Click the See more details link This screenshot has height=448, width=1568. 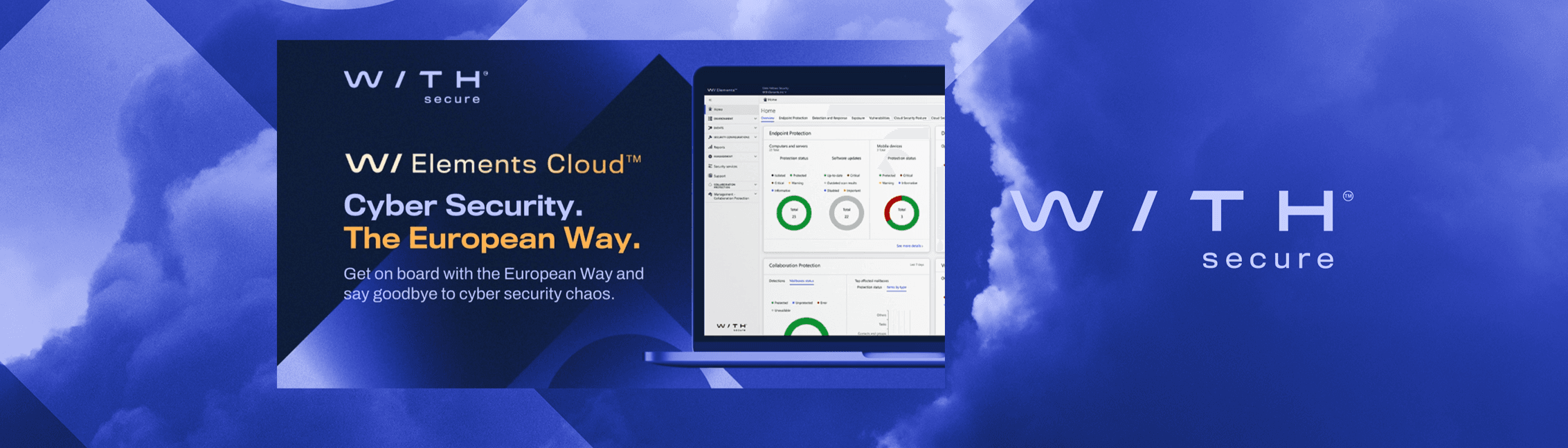[x=909, y=246]
